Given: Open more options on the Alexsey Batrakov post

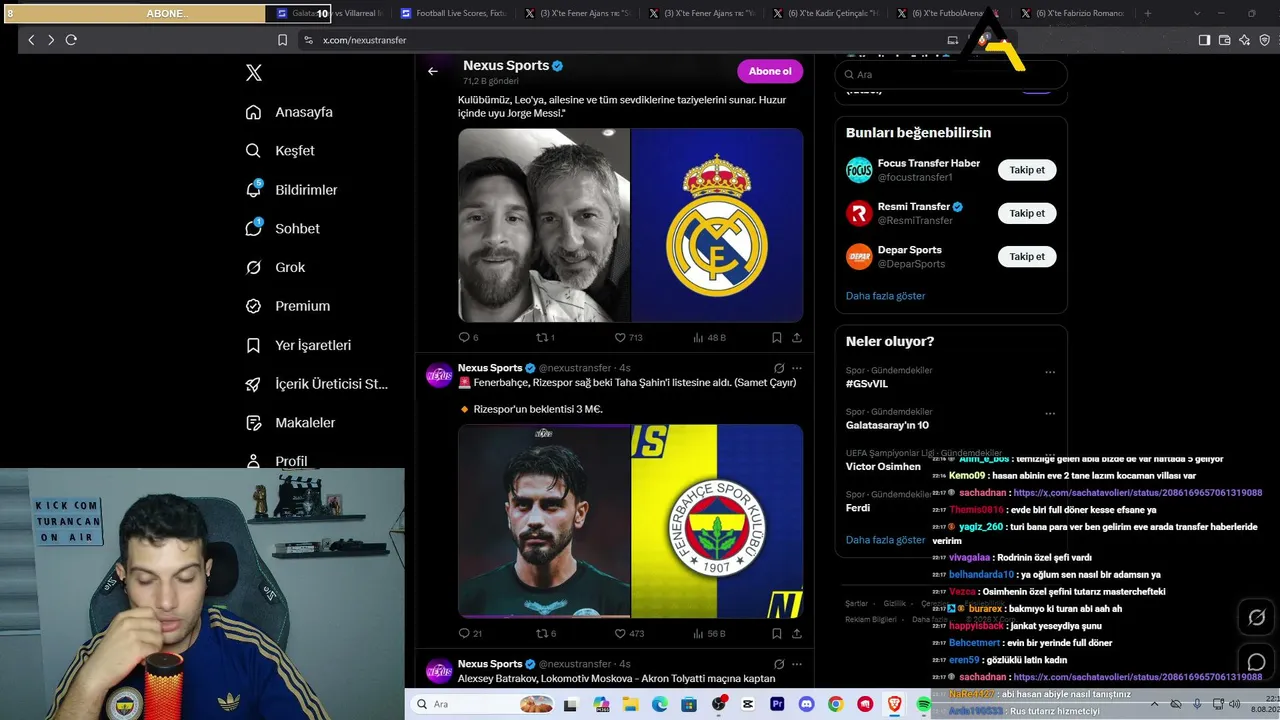Looking at the screenshot, I should pos(797,664).
